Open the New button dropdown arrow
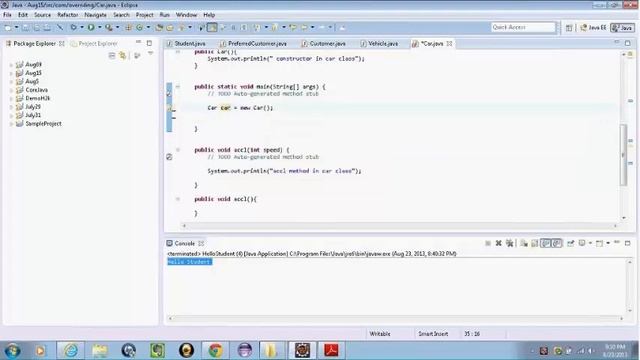This screenshot has height=360, width=640. [x=16, y=27]
